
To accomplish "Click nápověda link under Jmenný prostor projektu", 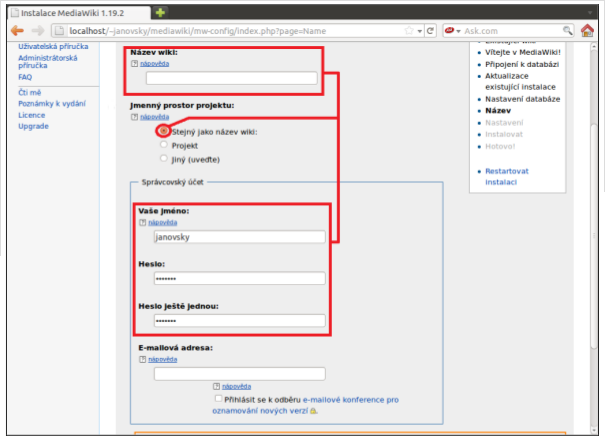I will coord(154,117).
